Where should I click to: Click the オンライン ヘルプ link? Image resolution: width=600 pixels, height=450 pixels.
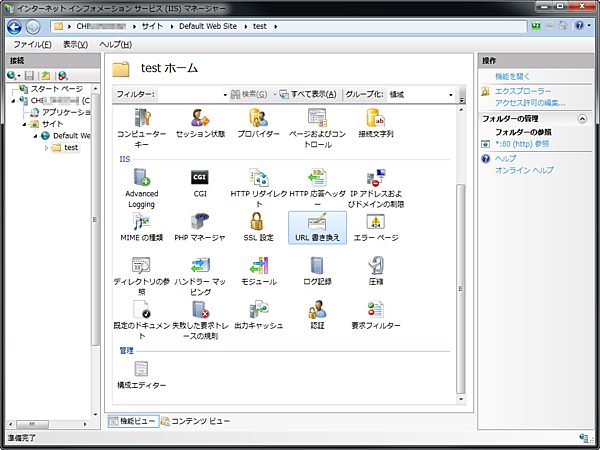point(524,170)
